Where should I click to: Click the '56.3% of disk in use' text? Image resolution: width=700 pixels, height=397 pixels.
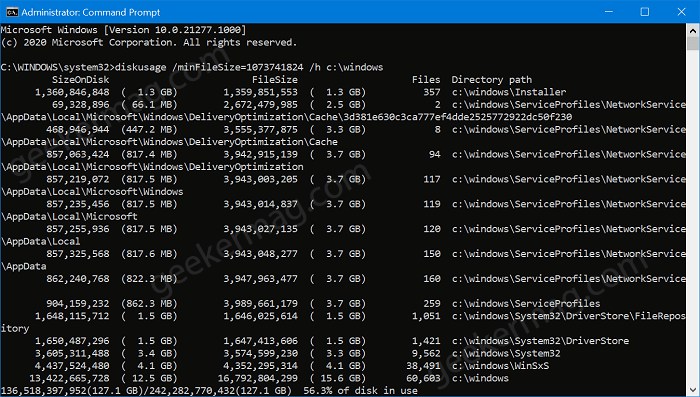pos(361,391)
